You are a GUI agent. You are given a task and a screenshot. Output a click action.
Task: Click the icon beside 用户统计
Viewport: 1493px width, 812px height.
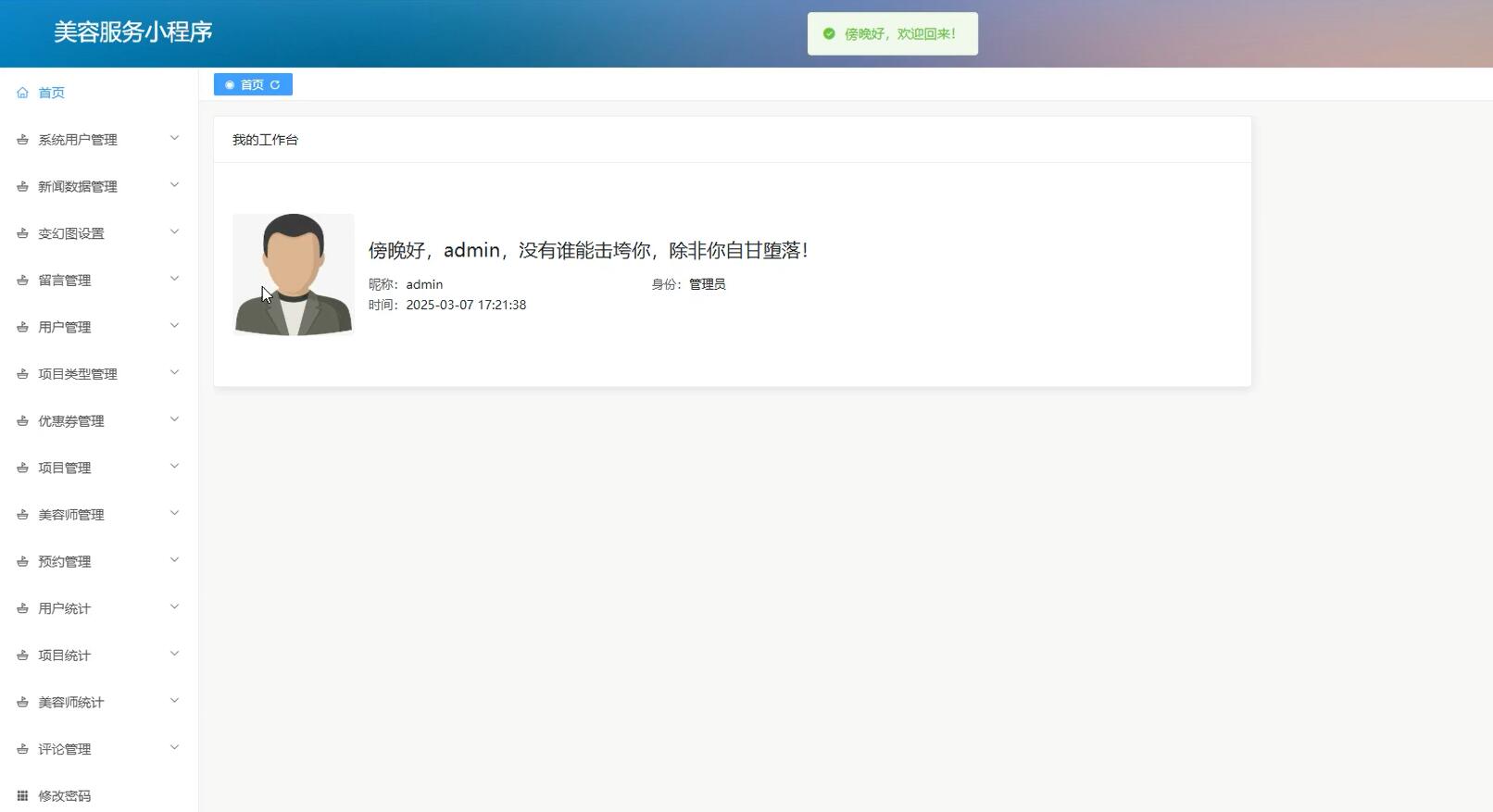(22, 608)
